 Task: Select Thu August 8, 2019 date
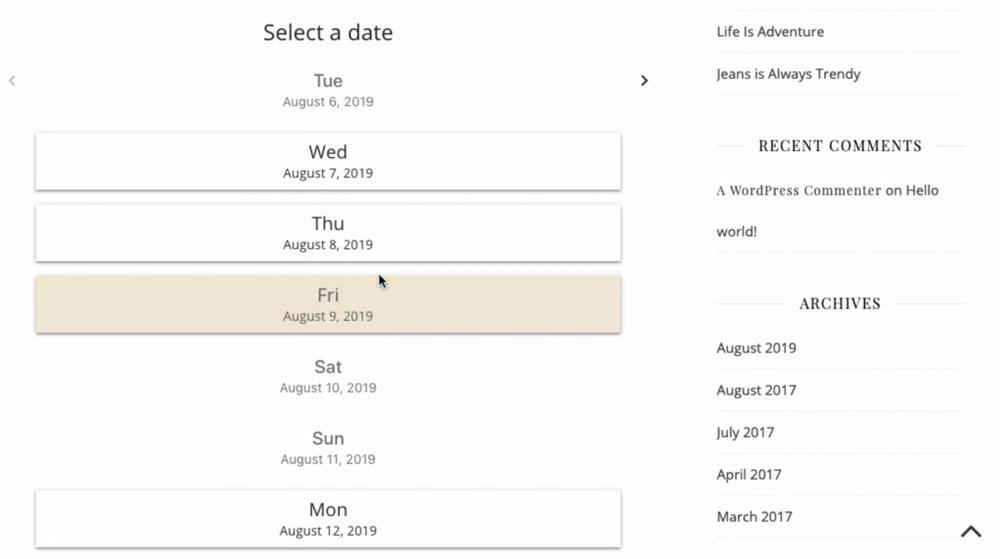point(328,233)
